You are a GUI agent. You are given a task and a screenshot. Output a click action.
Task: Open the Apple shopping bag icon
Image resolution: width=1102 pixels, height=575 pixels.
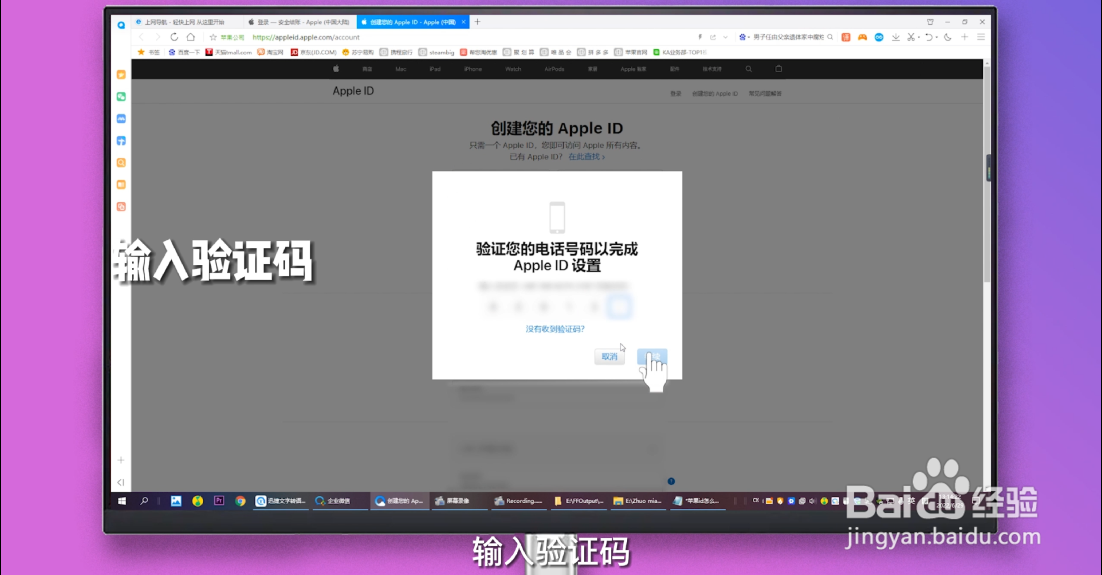(x=778, y=69)
